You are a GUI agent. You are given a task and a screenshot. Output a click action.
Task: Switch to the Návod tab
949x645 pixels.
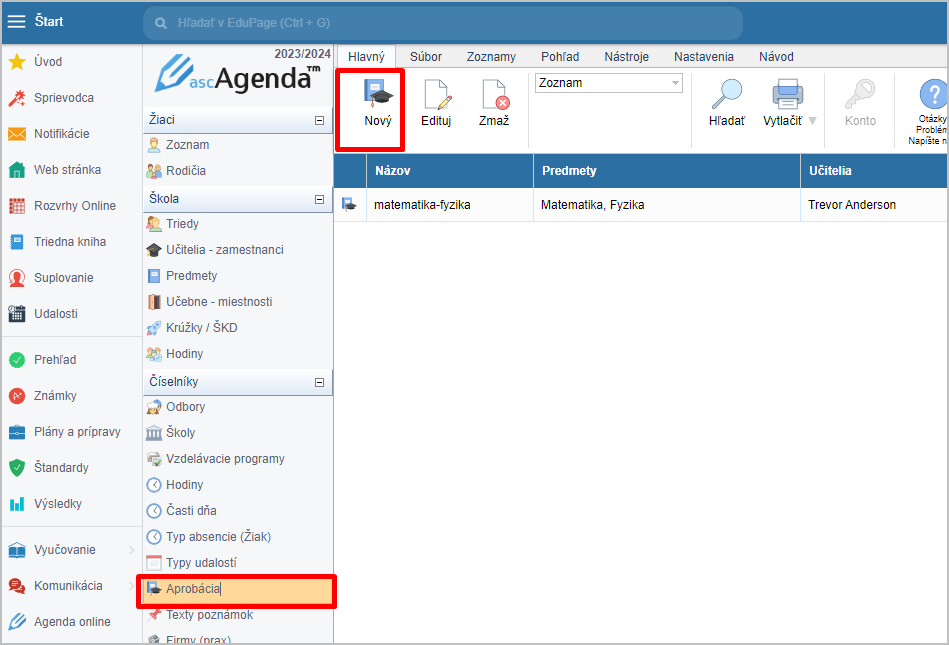(x=776, y=56)
